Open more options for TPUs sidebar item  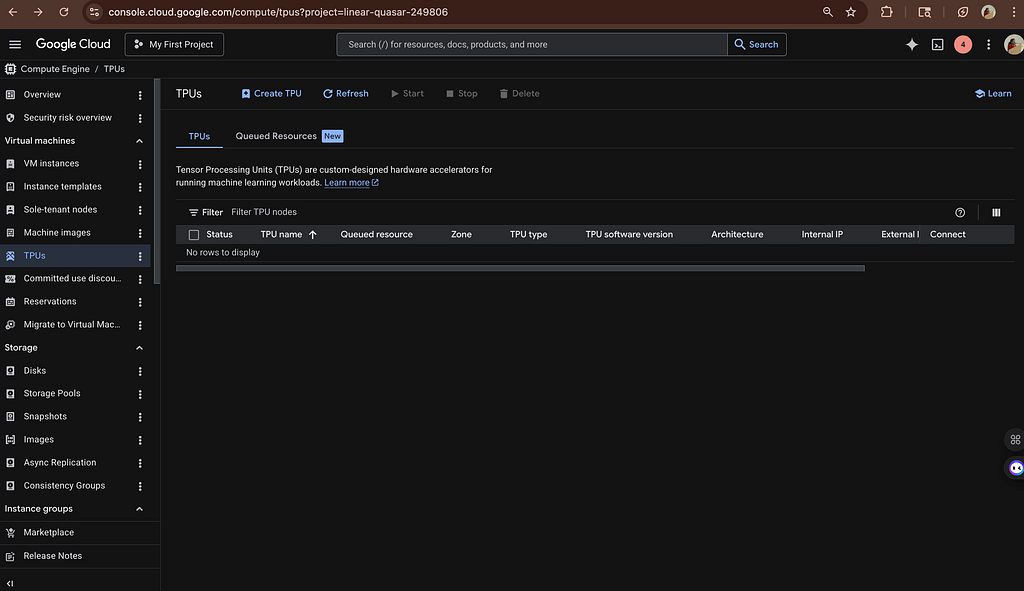(140, 257)
